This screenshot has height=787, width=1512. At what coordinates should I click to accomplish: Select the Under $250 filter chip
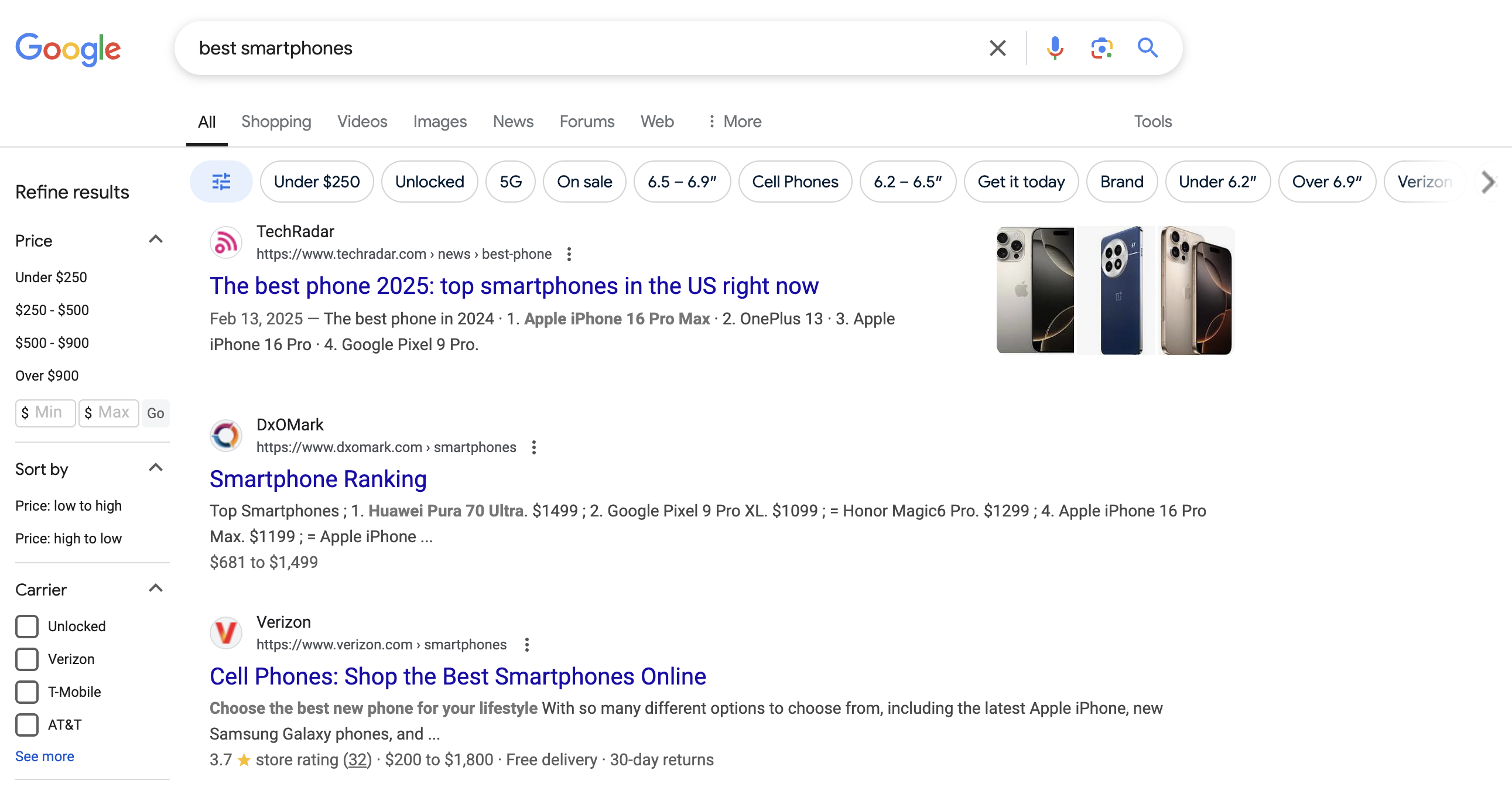[317, 182]
